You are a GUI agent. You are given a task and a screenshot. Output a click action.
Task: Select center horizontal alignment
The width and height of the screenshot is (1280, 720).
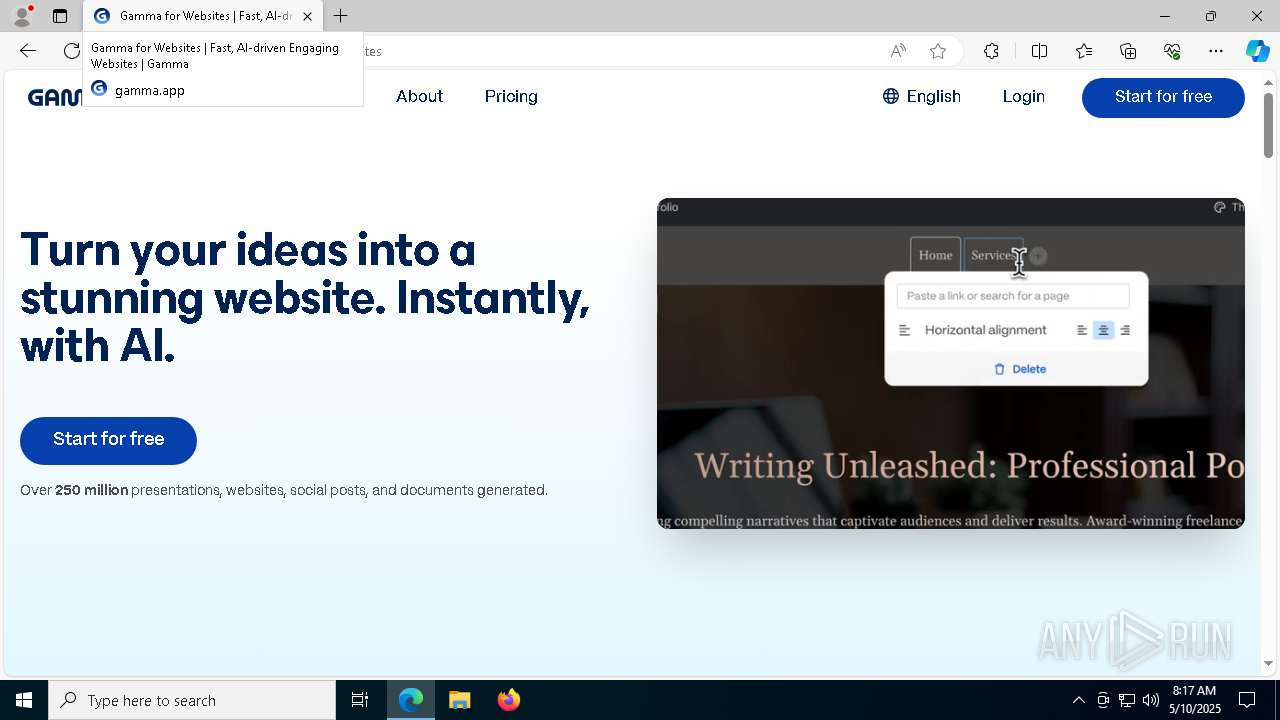pos(1103,330)
